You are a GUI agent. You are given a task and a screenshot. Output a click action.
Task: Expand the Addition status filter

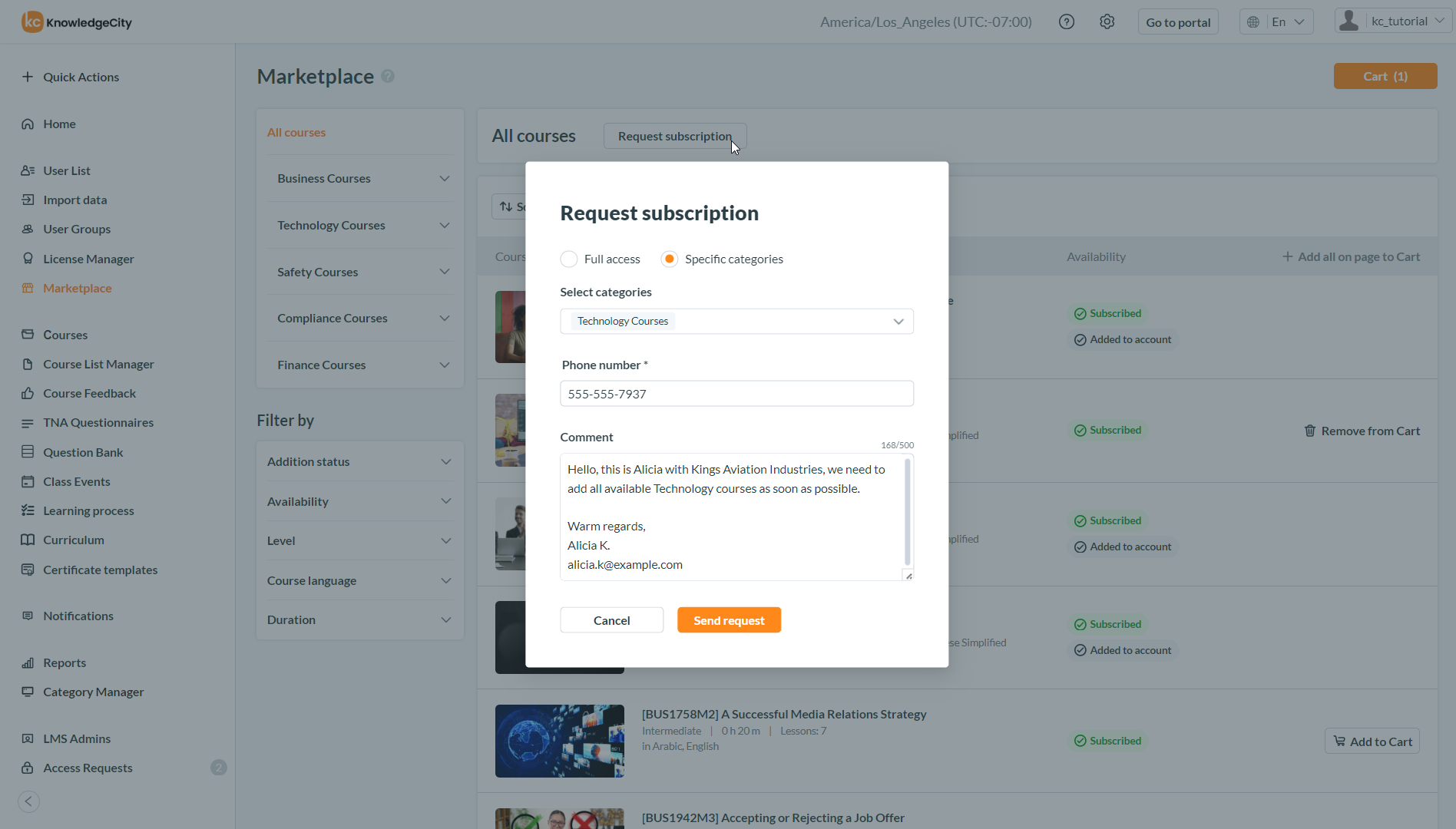pyautogui.click(x=445, y=462)
